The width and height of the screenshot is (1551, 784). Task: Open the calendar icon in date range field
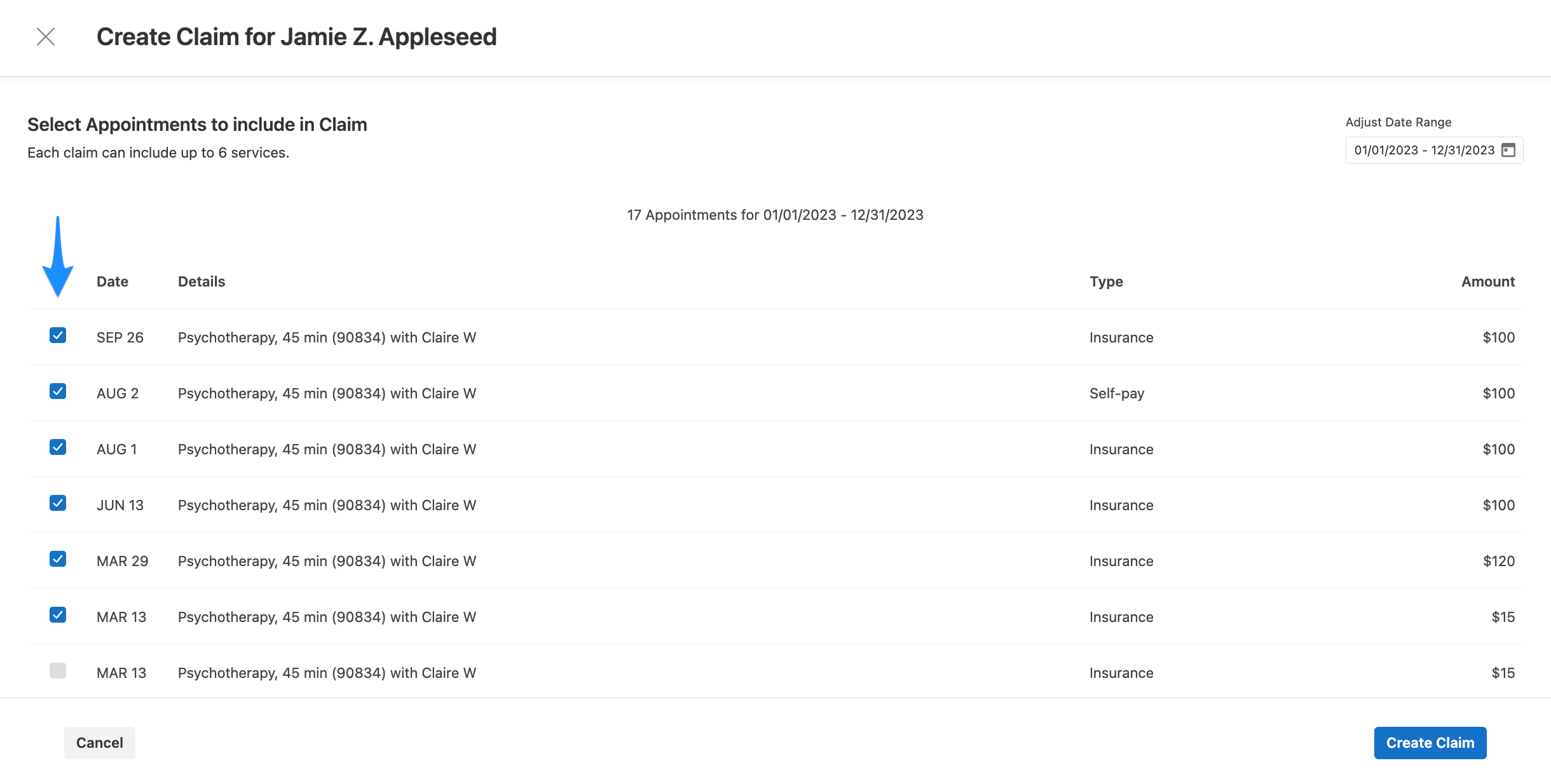coord(1508,151)
